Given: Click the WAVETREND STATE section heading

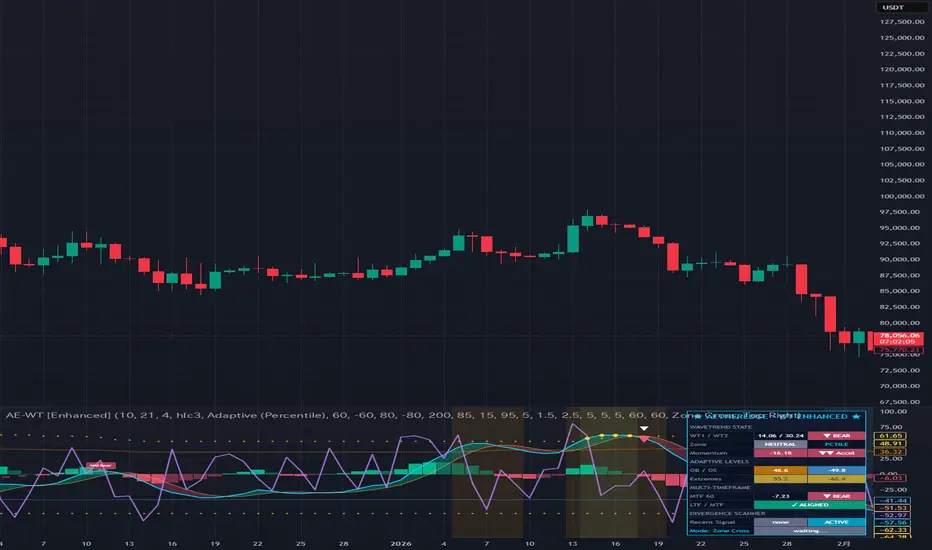Looking at the screenshot, I should [x=720, y=427].
